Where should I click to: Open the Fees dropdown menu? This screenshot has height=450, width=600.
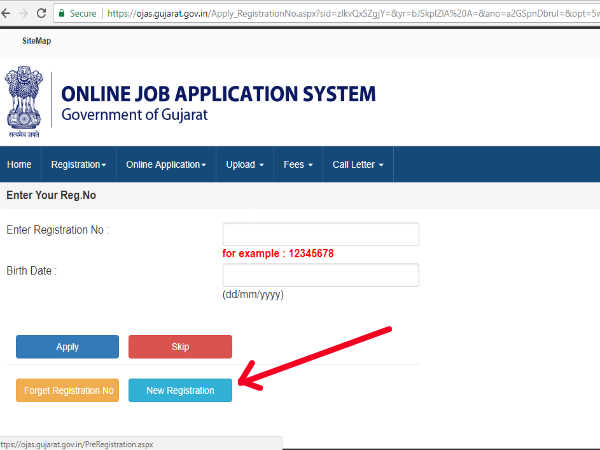(x=298, y=164)
